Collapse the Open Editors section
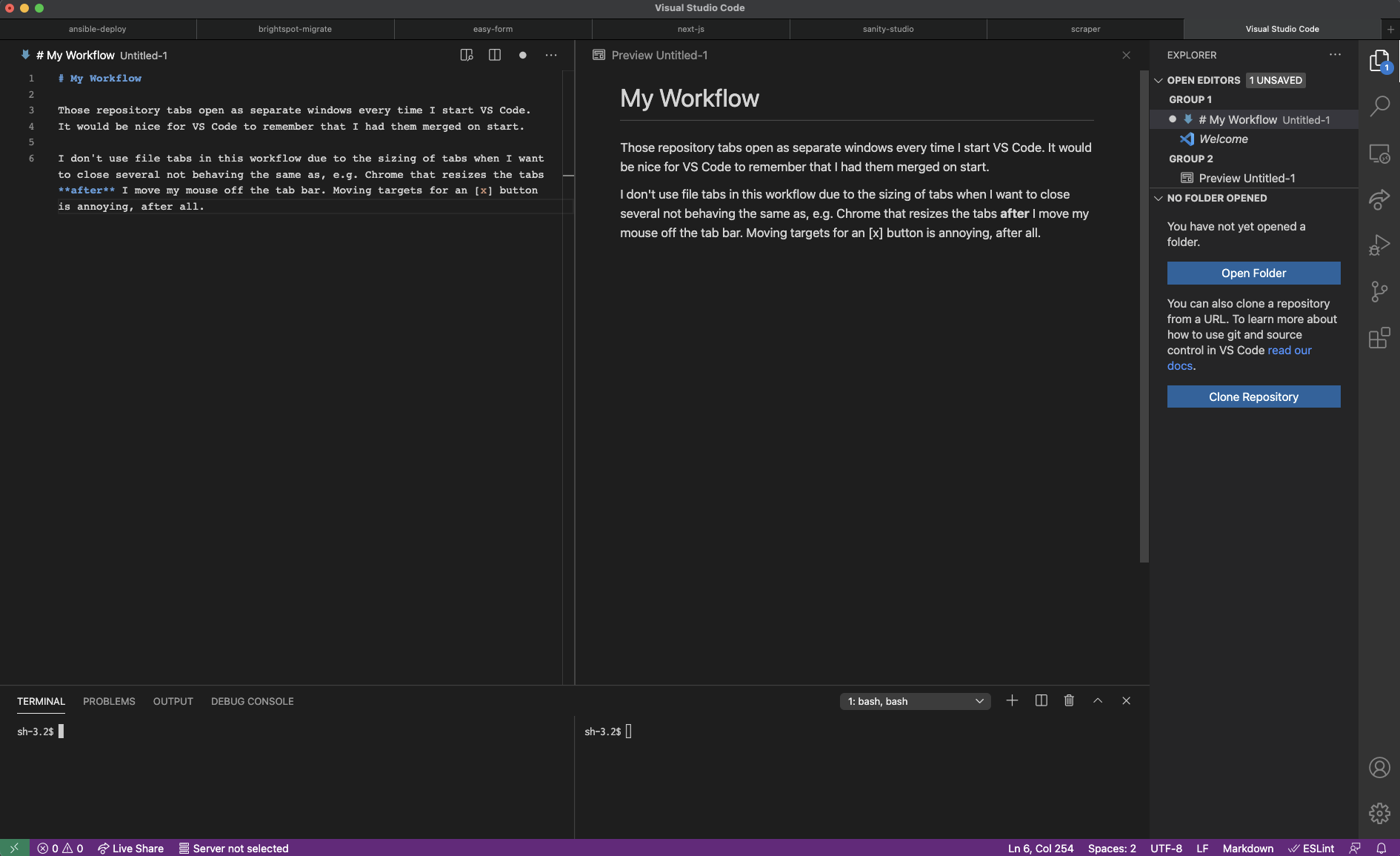This screenshot has width=1400, height=856. point(1159,80)
